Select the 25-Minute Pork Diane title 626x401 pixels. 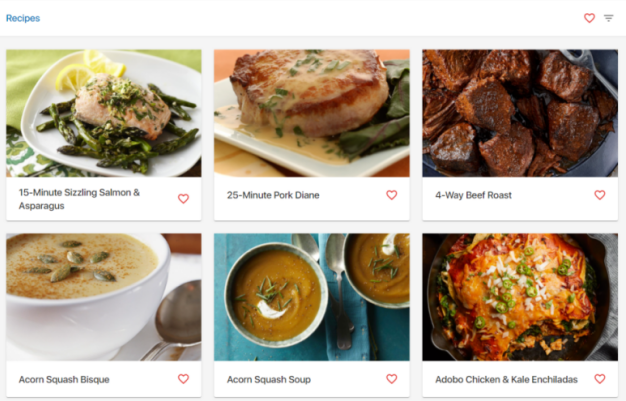click(273, 195)
